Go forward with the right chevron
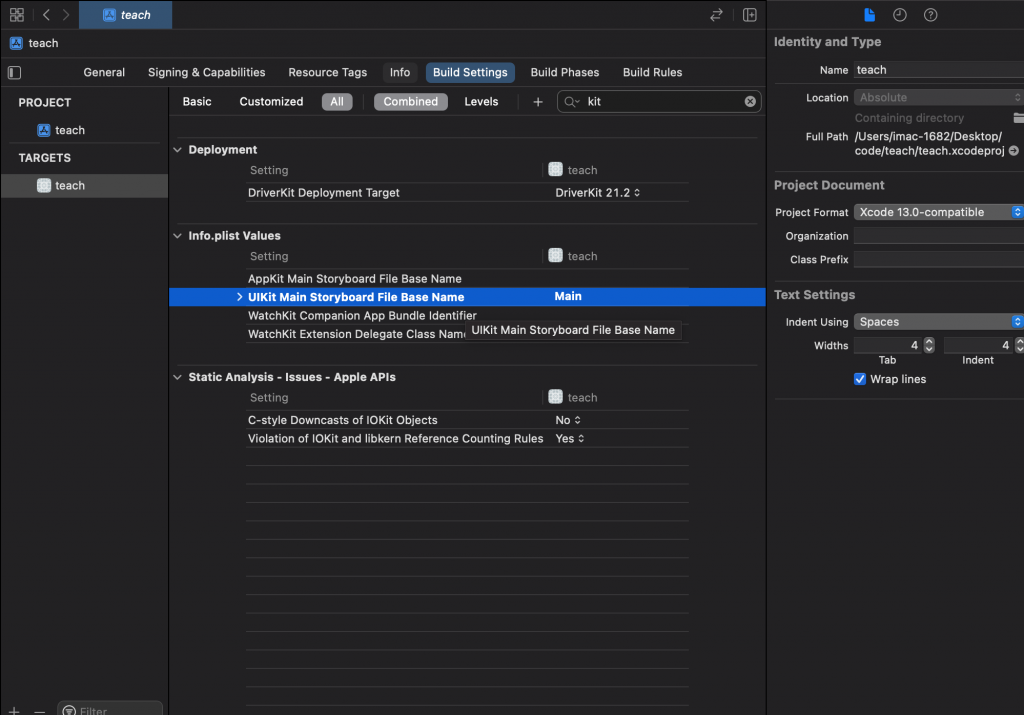This screenshot has width=1024, height=715. [66, 14]
